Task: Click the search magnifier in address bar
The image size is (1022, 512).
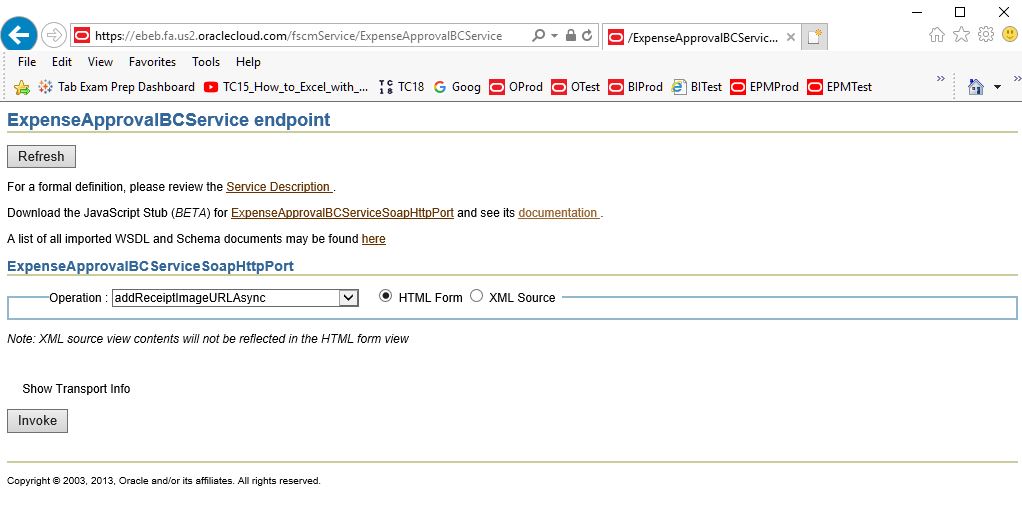Action: pos(538,35)
